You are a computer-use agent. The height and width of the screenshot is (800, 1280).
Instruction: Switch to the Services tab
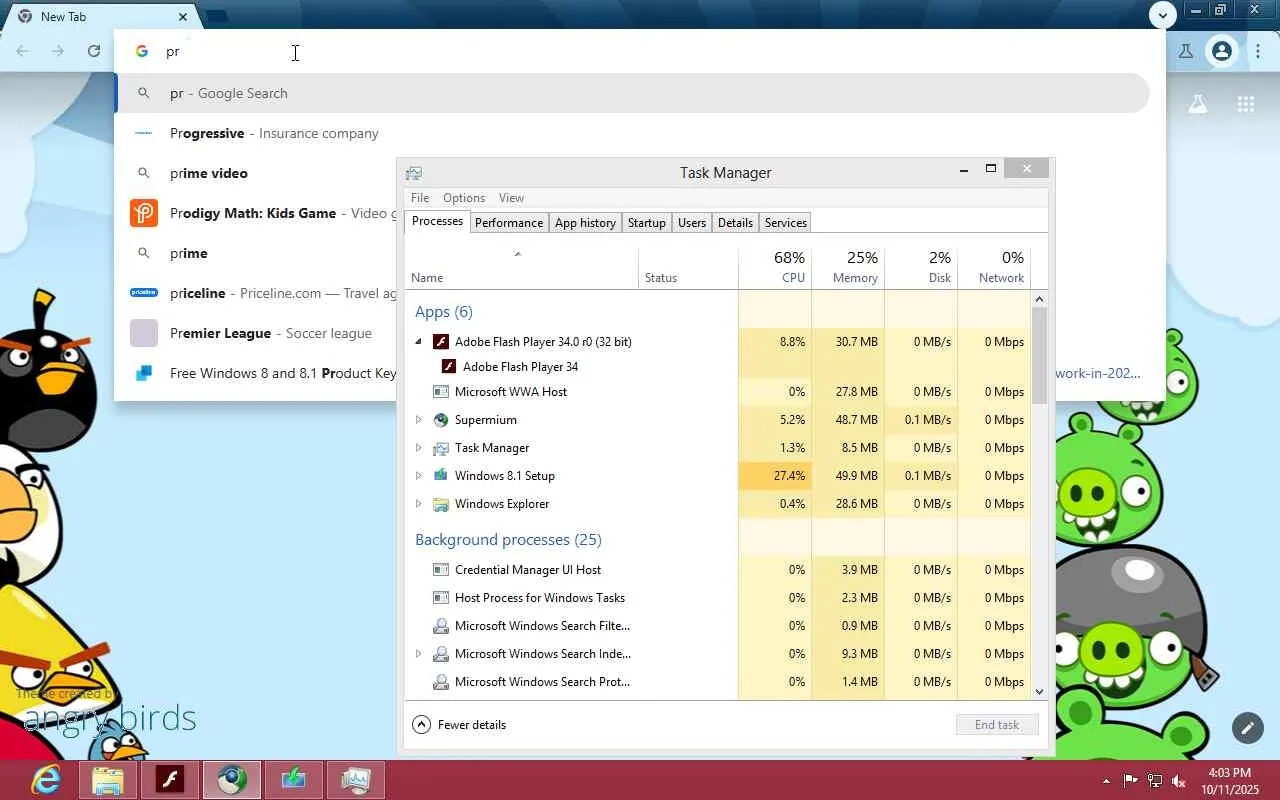tap(786, 223)
